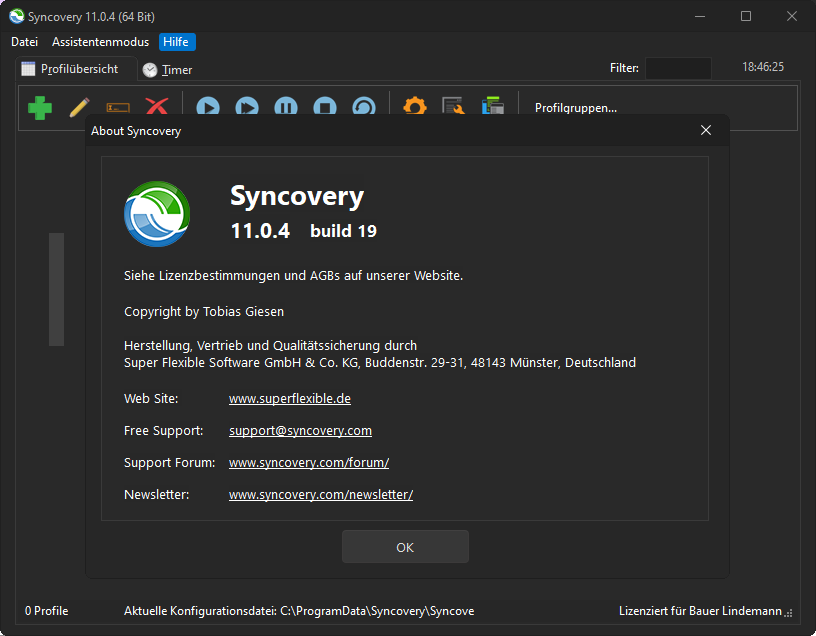816x636 pixels.
Task: Minimize the Syncovery main window
Action: [700, 16]
